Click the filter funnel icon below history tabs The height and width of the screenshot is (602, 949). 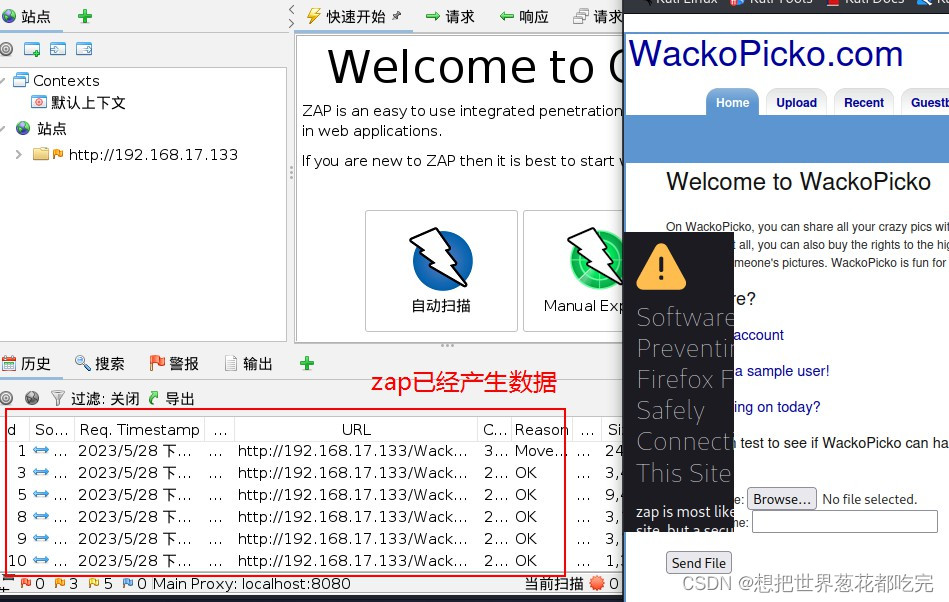[57, 397]
